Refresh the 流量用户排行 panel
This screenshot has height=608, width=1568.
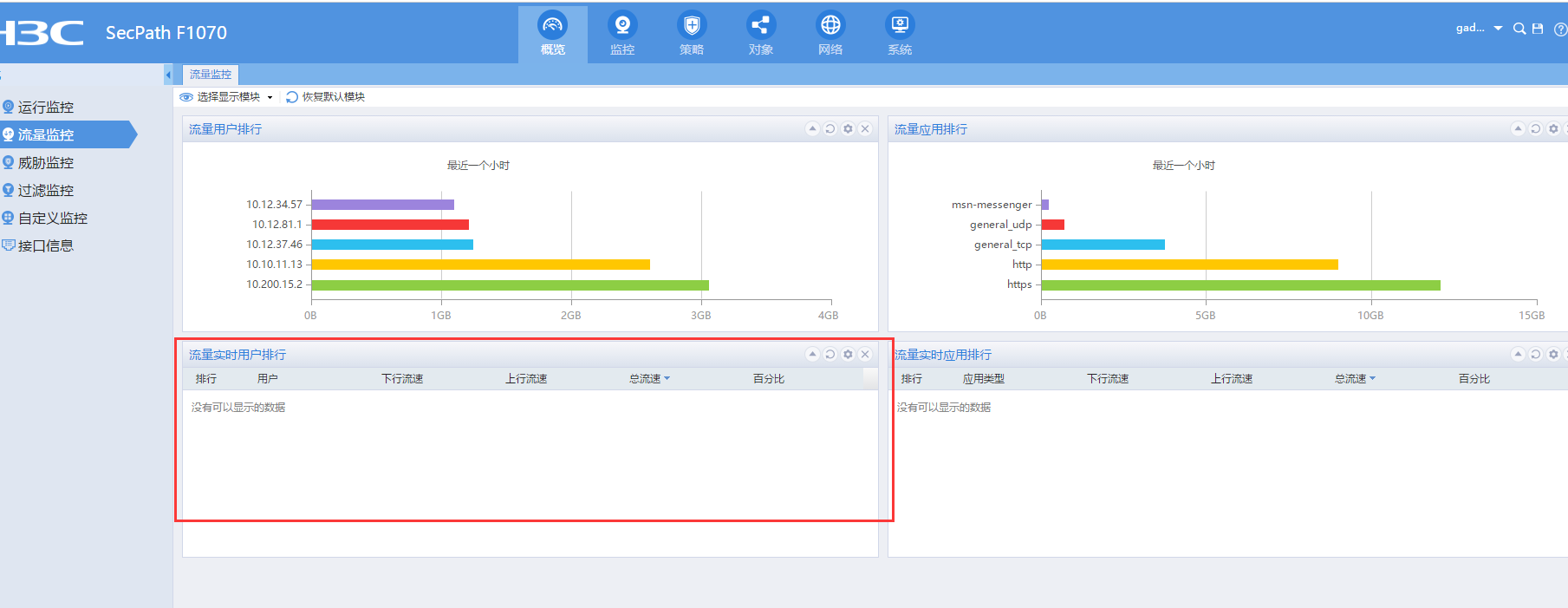point(830,129)
